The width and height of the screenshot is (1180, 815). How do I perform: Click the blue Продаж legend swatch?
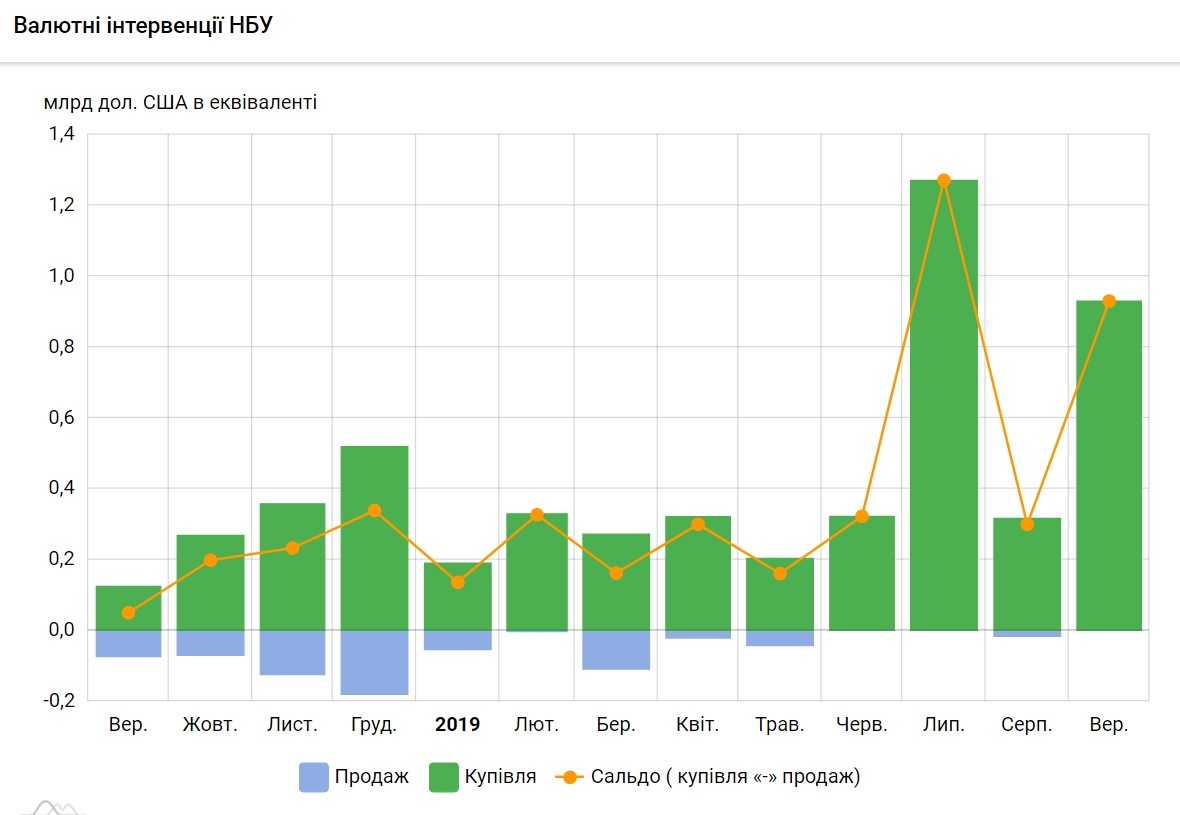(313, 777)
